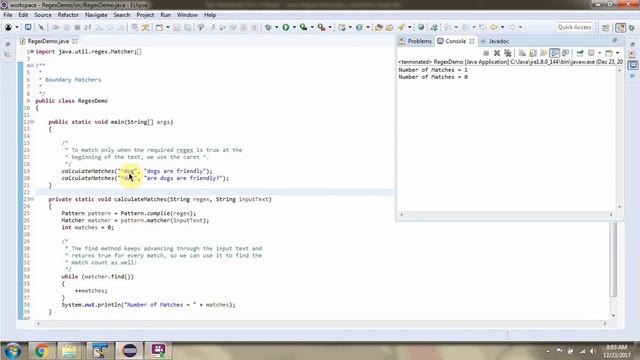The height and width of the screenshot is (360, 640).
Task: Open the Run menu
Action: coord(165,15)
